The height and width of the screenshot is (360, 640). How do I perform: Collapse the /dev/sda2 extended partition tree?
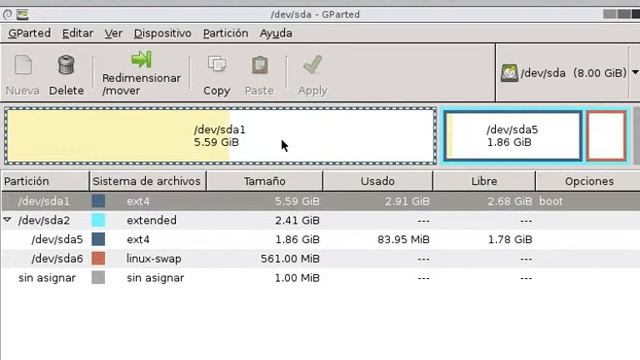pos(7,220)
